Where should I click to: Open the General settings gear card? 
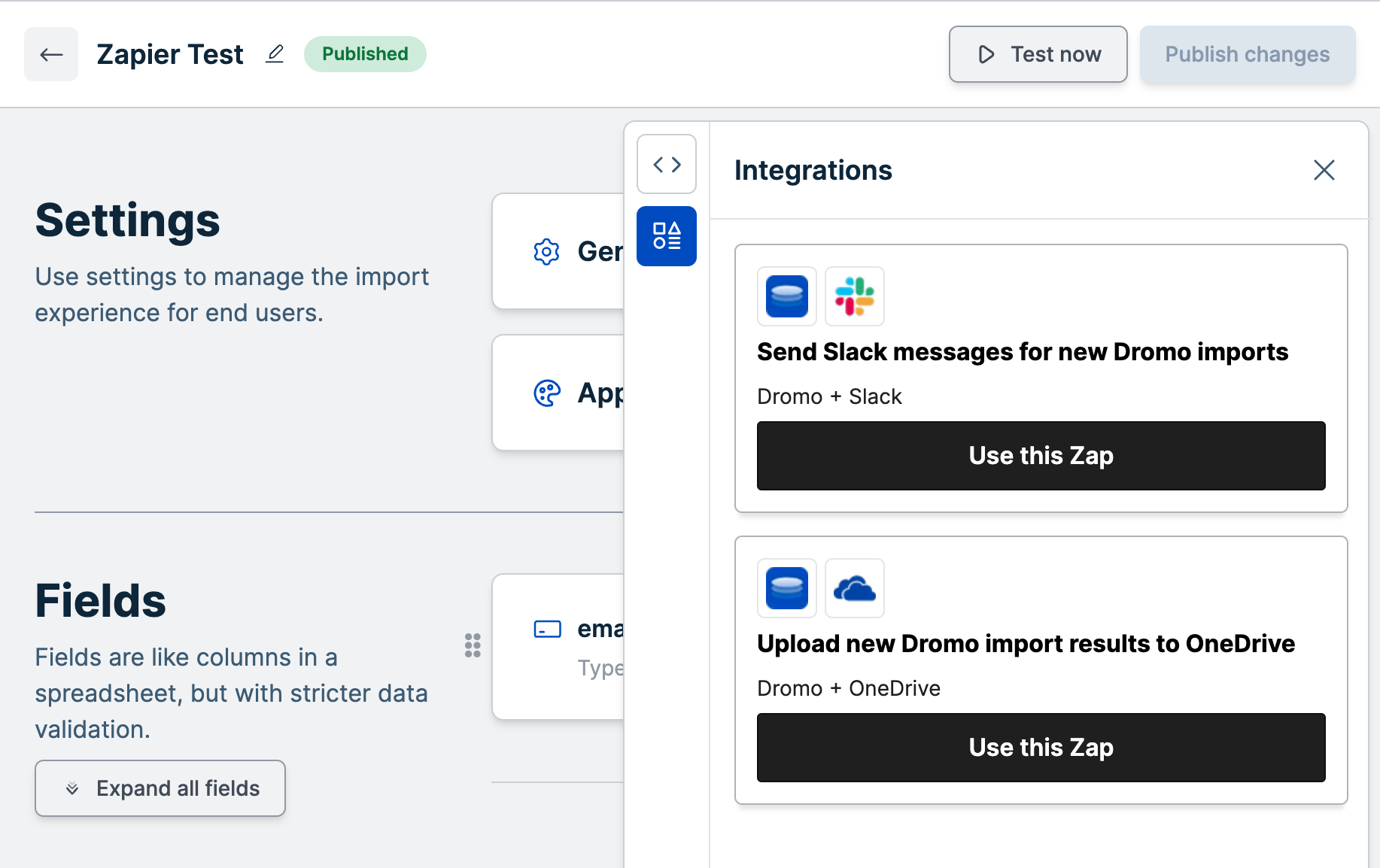558,251
